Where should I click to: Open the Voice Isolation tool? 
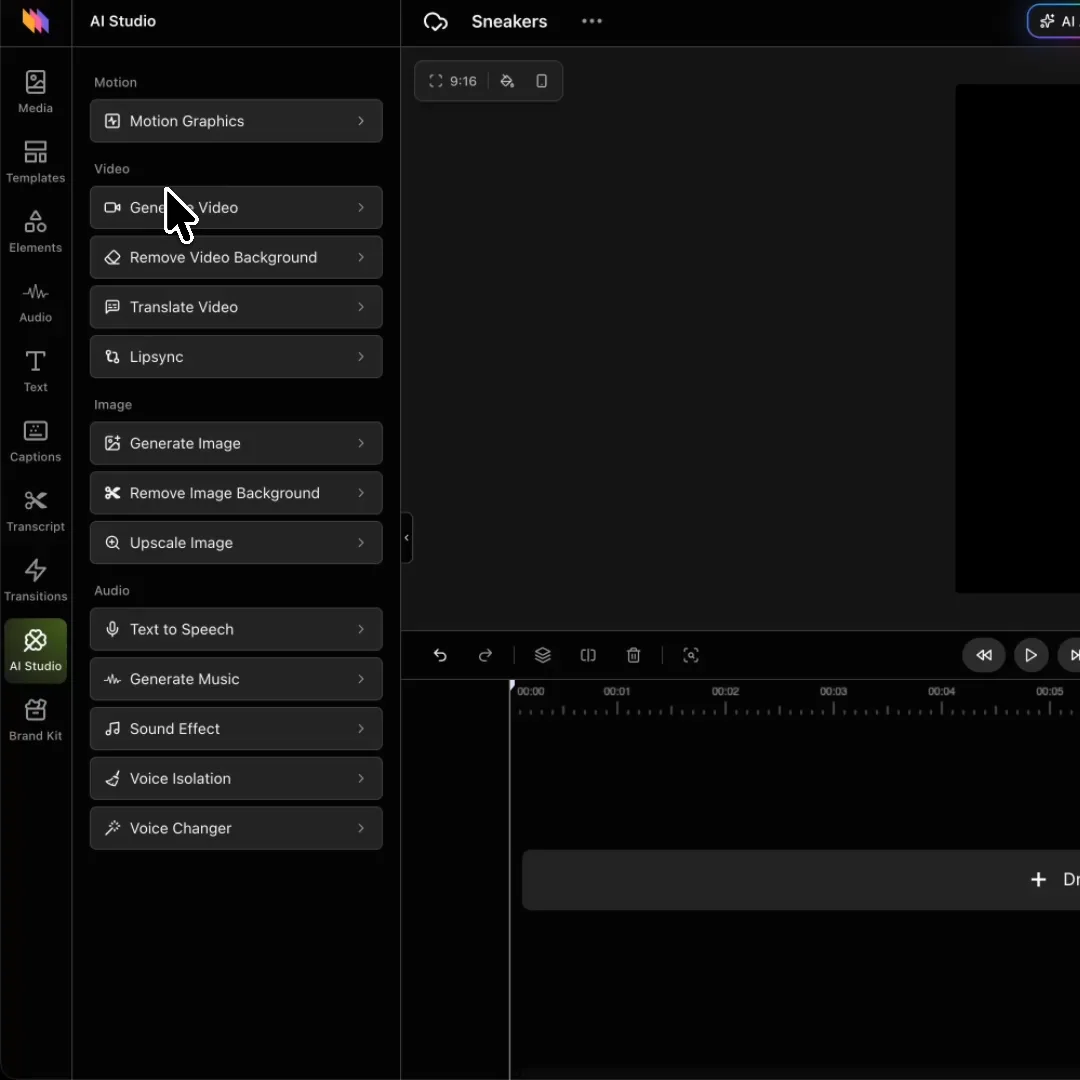point(236,778)
